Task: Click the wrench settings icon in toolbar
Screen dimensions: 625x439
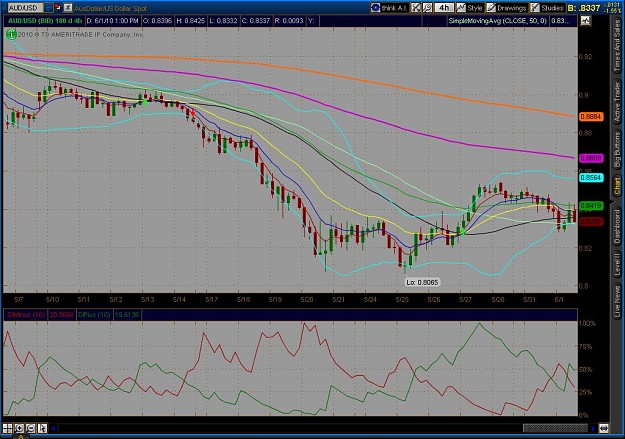Action: (427, 8)
